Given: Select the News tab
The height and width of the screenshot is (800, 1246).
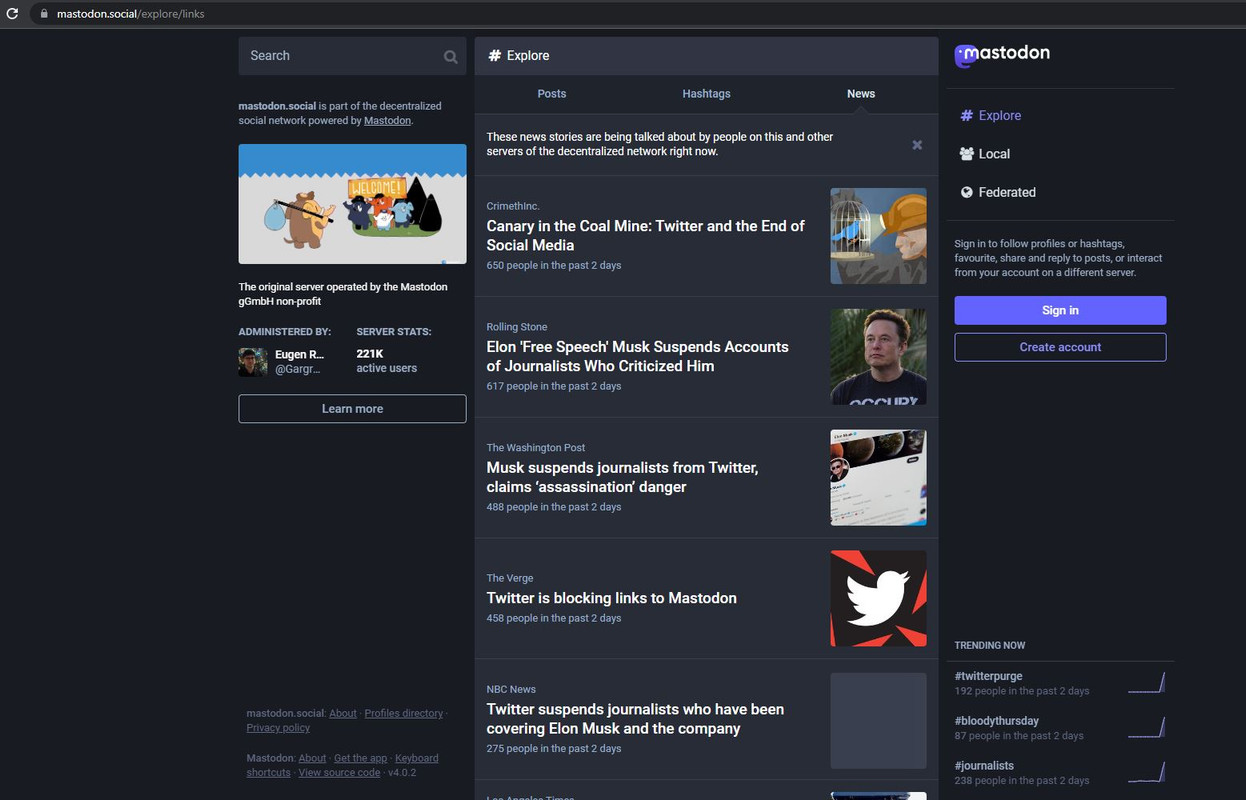Looking at the screenshot, I should click(x=861, y=94).
